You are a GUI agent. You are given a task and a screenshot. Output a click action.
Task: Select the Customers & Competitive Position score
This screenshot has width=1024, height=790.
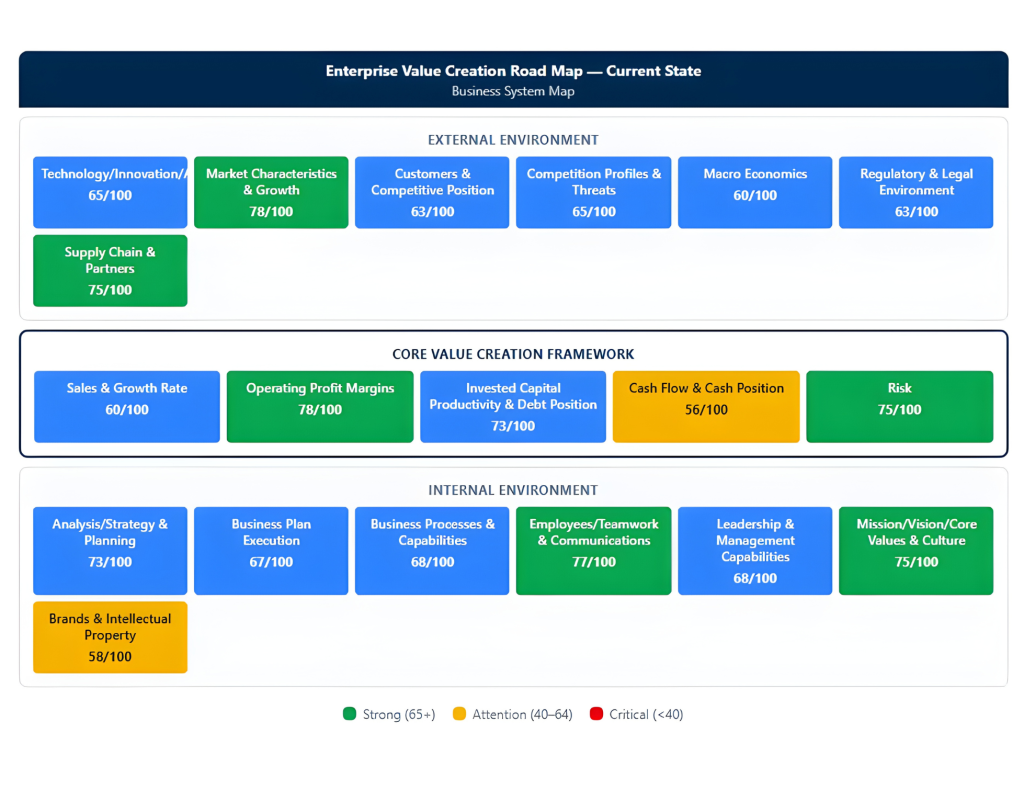click(x=431, y=192)
